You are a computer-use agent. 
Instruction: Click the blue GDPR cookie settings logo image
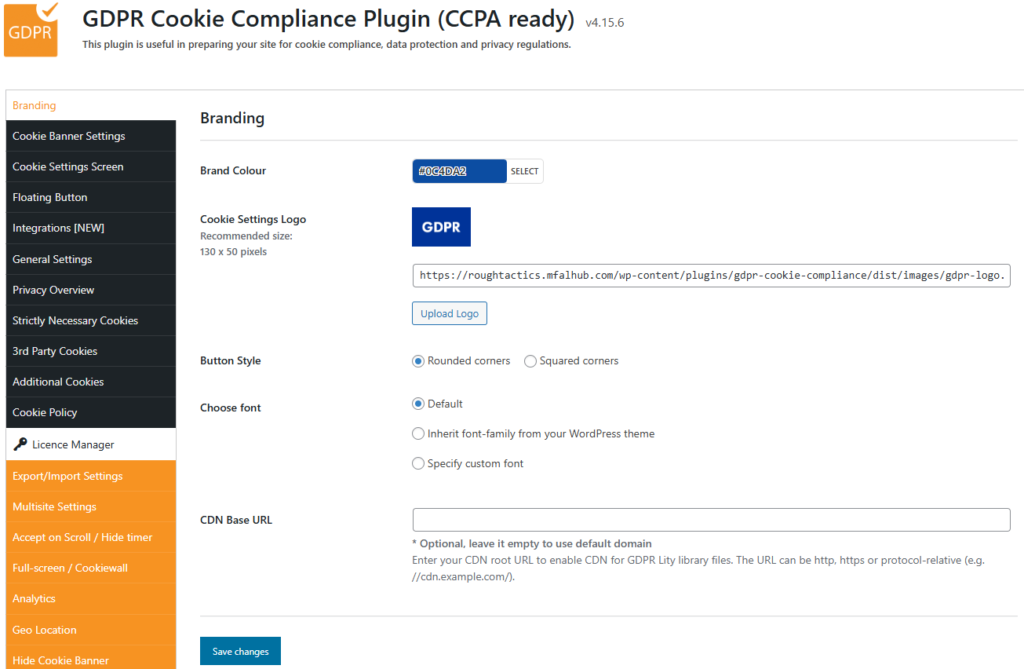[x=441, y=227]
